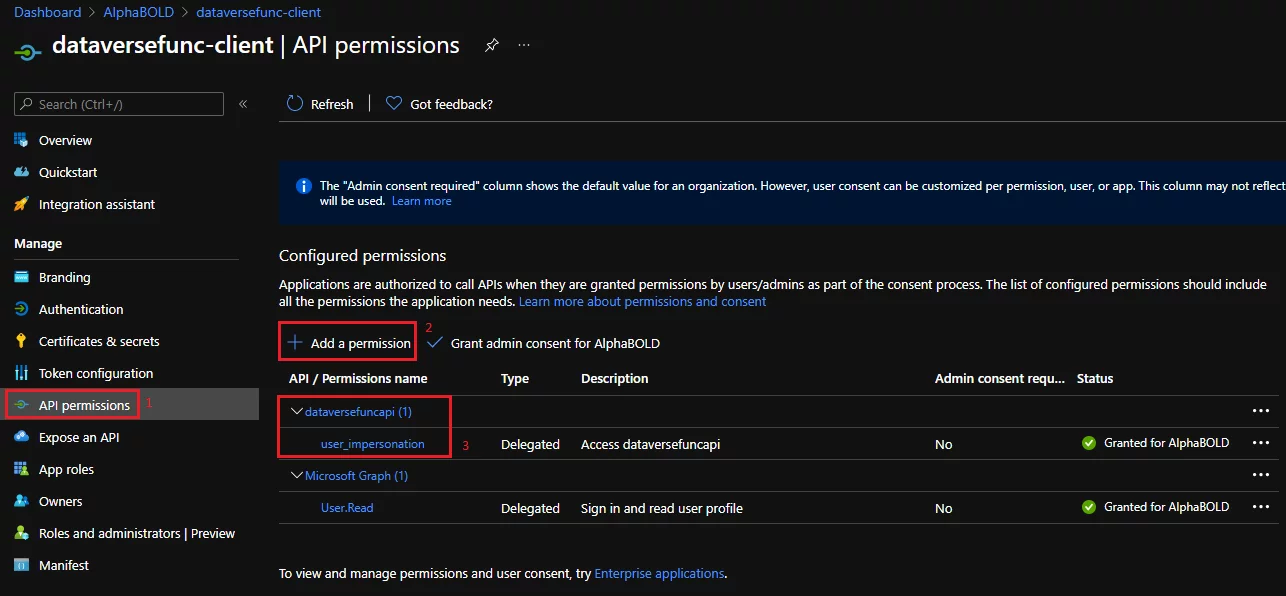Viewport: 1286px width, 596px height.
Task: Open the ellipsis menu for user_impersonation row
Action: 1260,443
